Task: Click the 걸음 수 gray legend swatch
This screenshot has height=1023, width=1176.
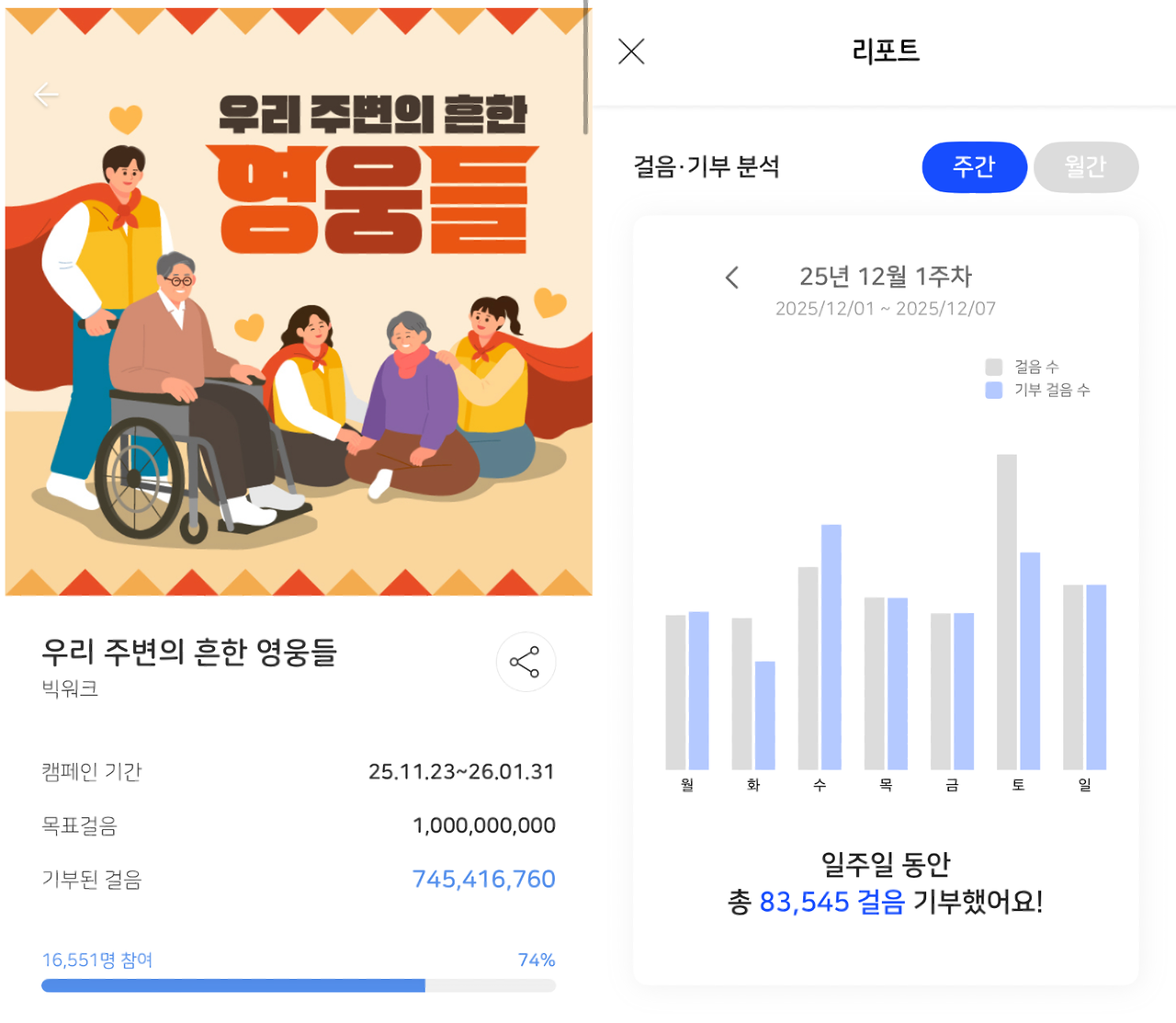Action: pyautogui.click(x=993, y=367)
